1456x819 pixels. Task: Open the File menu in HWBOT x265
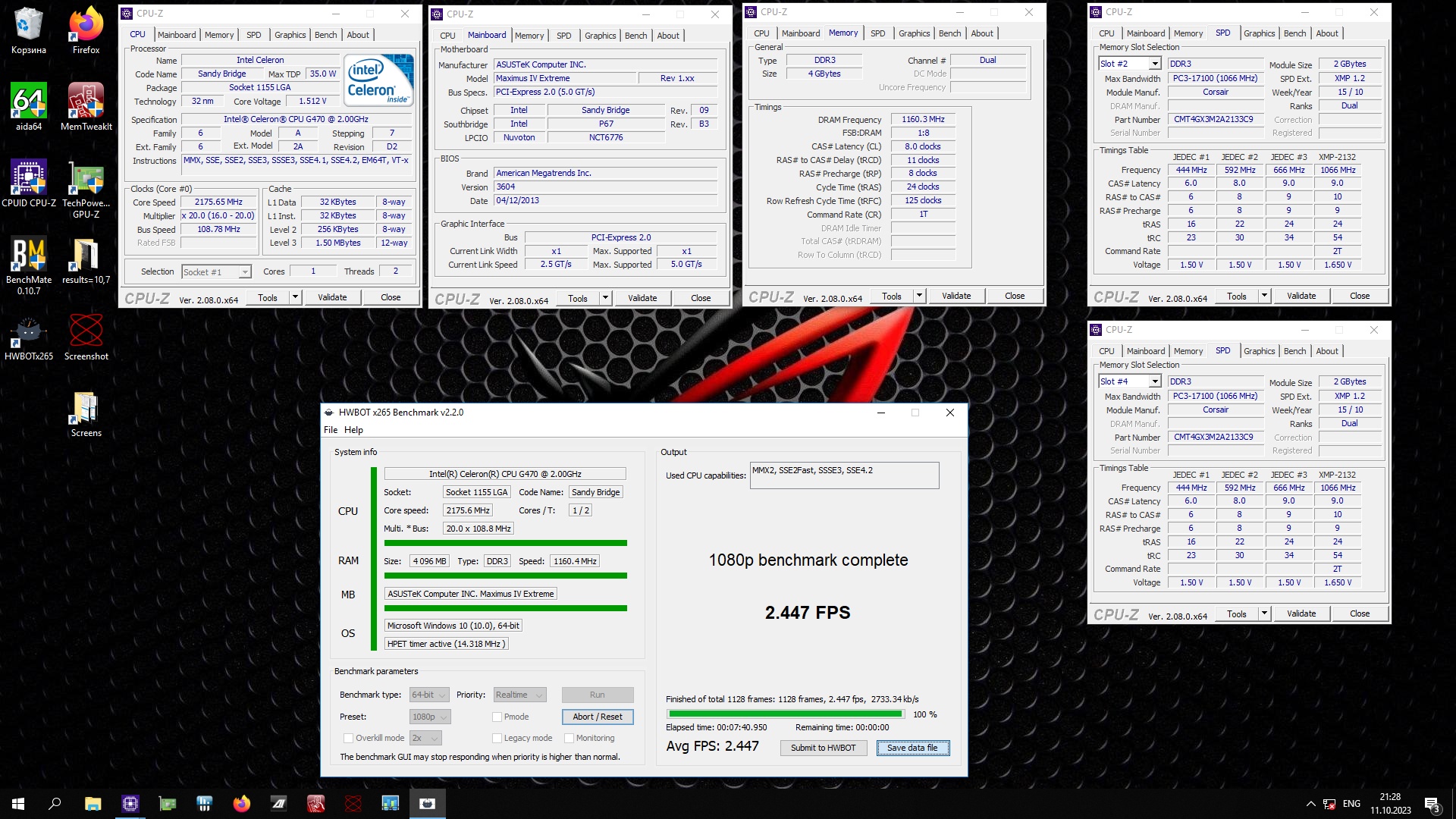coord(331,430)
